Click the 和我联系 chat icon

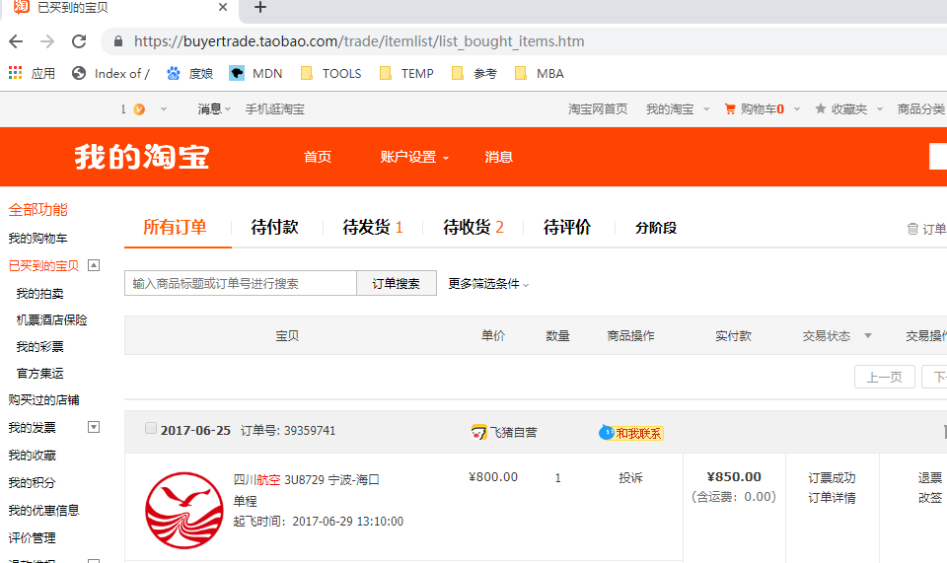point(606,433)
